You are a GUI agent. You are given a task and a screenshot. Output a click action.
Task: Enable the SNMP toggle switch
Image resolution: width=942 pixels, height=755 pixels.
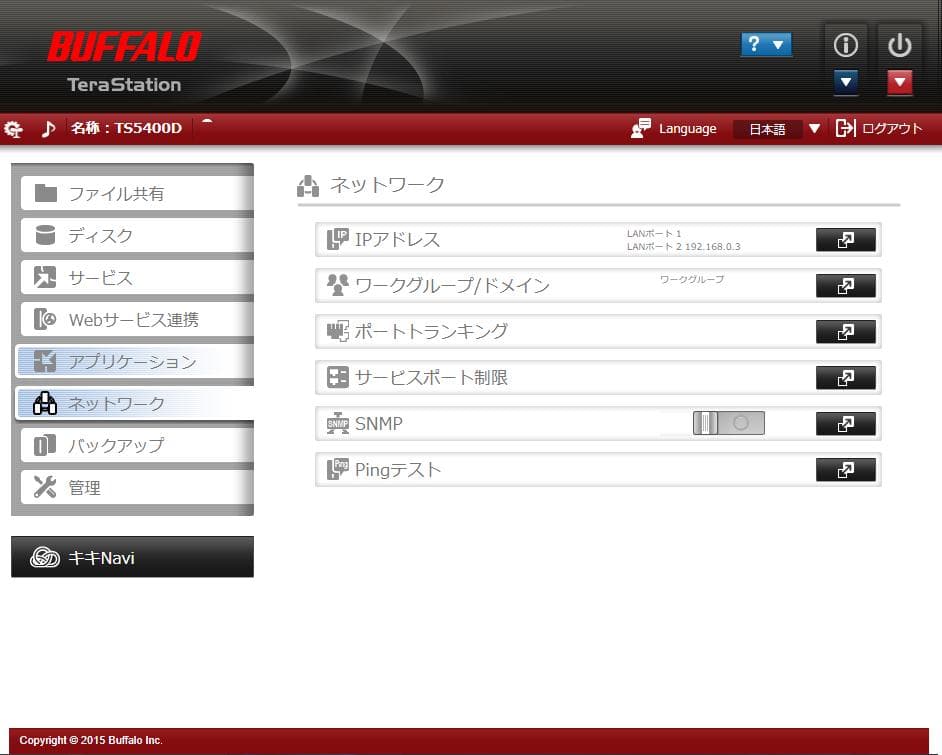point(729,423)
